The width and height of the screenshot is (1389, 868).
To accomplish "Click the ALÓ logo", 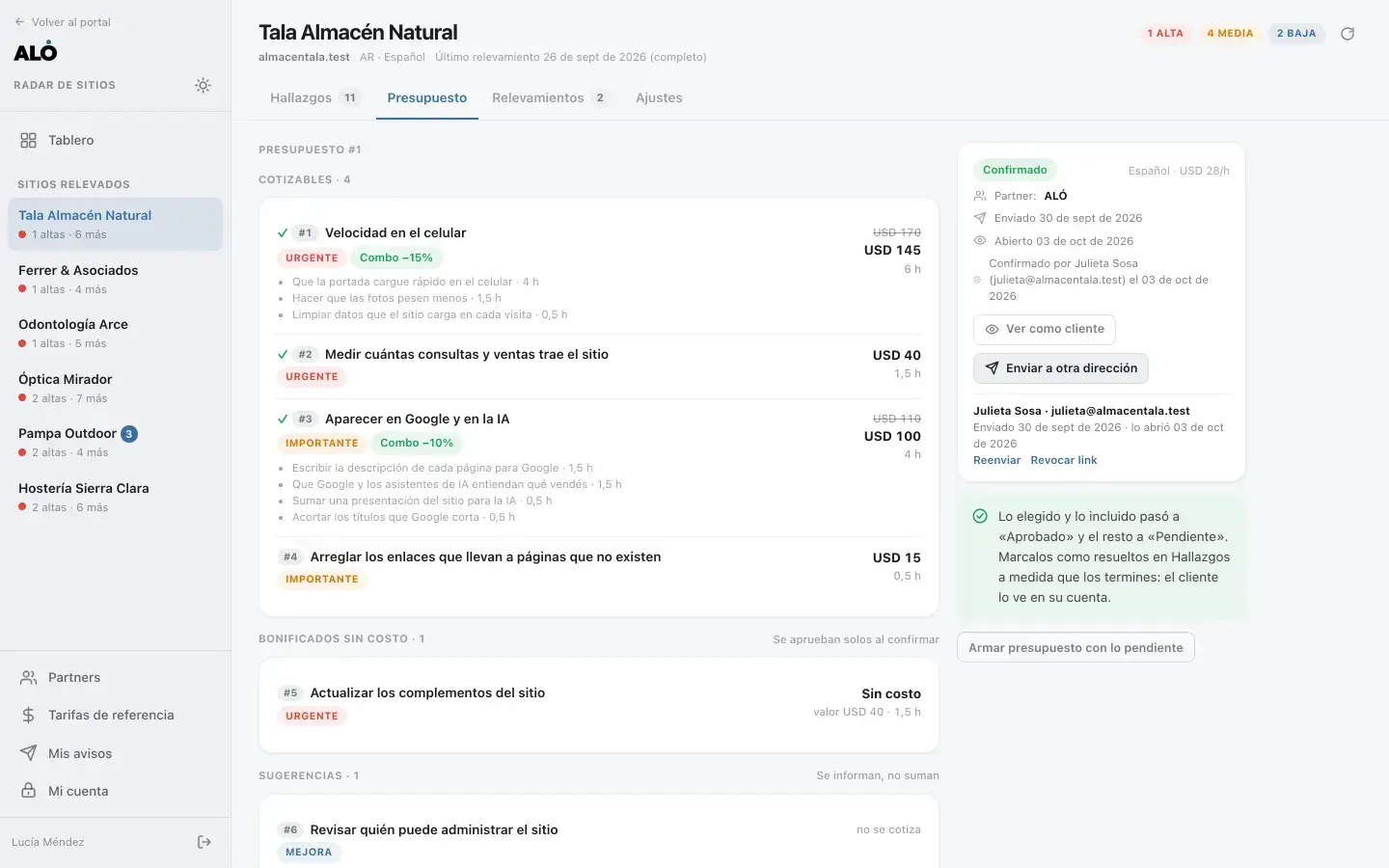I will pos(36,53).
